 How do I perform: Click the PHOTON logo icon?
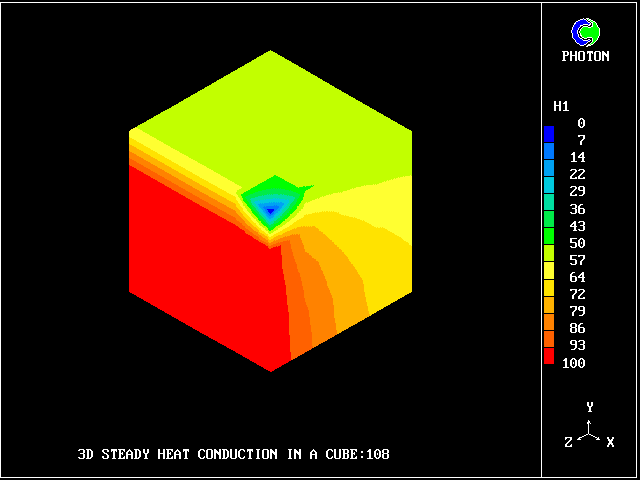click(x=585, y=32)
